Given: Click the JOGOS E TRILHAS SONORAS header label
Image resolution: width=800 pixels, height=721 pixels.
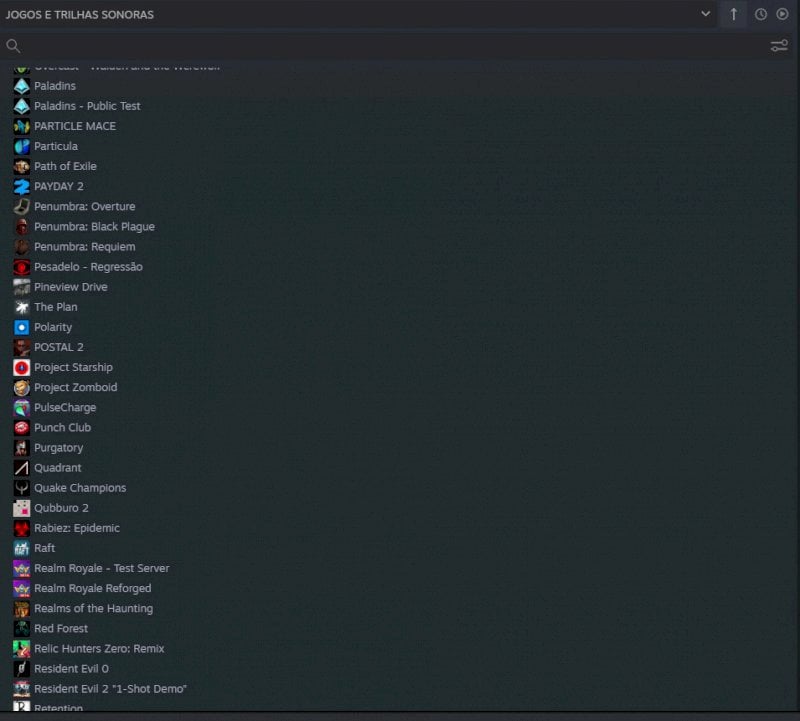Looking at the screenshot, I should (x=80, y=15).
